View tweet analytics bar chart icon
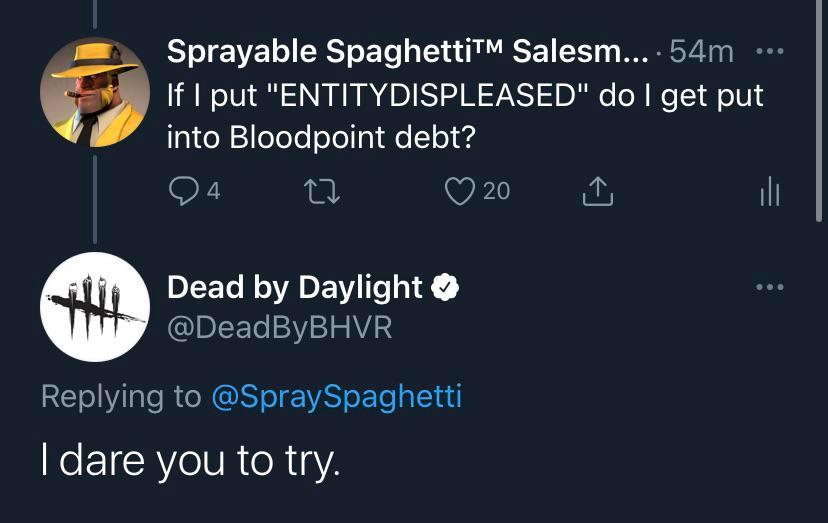This screenshot has width=828, height=523. coord(768,190)
